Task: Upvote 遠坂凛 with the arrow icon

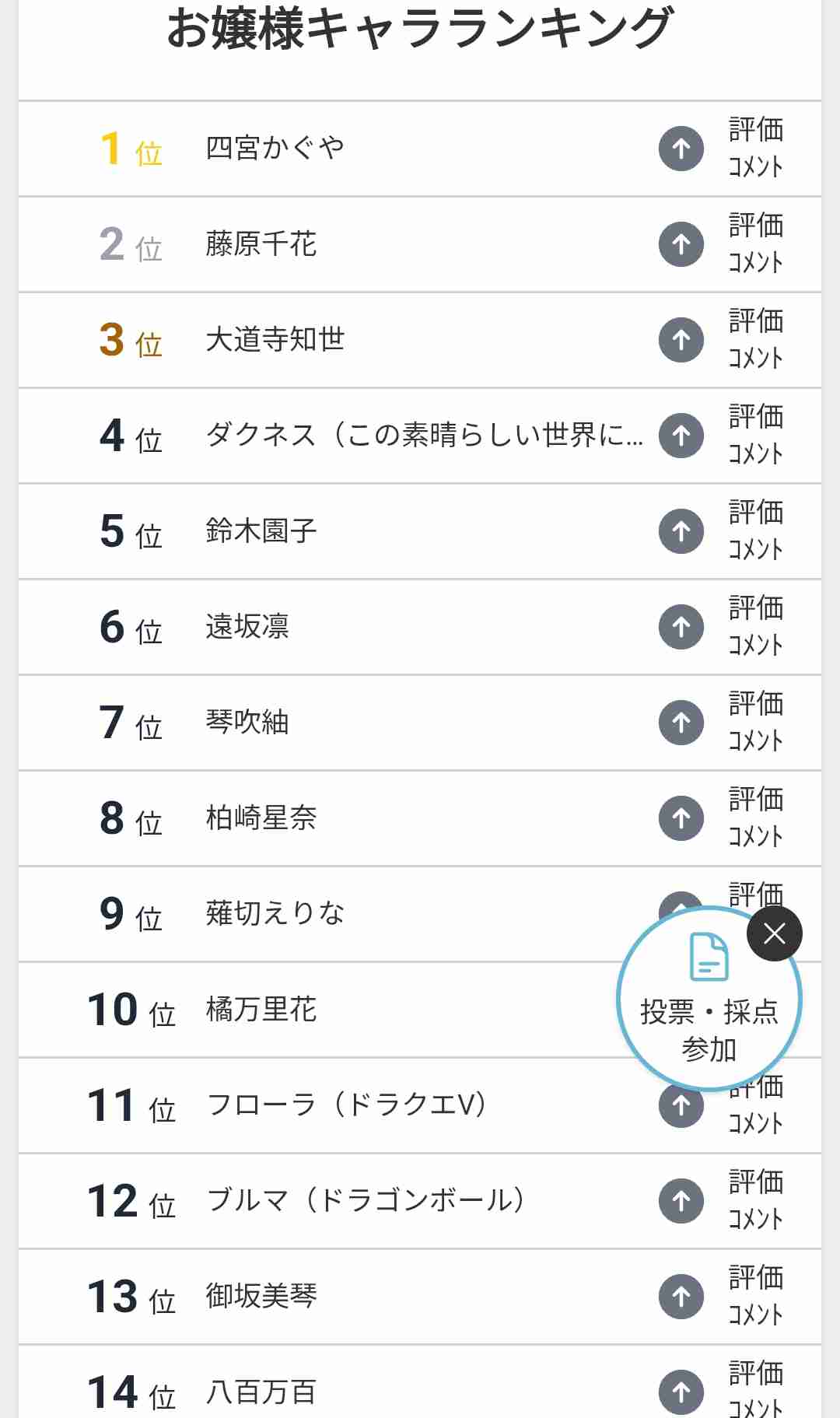Action: pyautogui.click(x=681, y=627)
